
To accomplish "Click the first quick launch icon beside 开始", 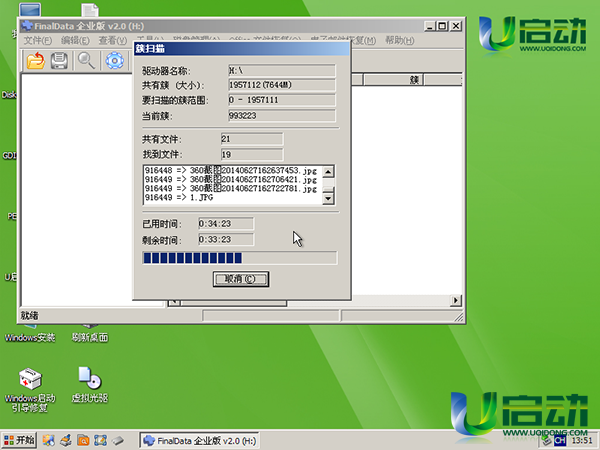I will 48,440.
